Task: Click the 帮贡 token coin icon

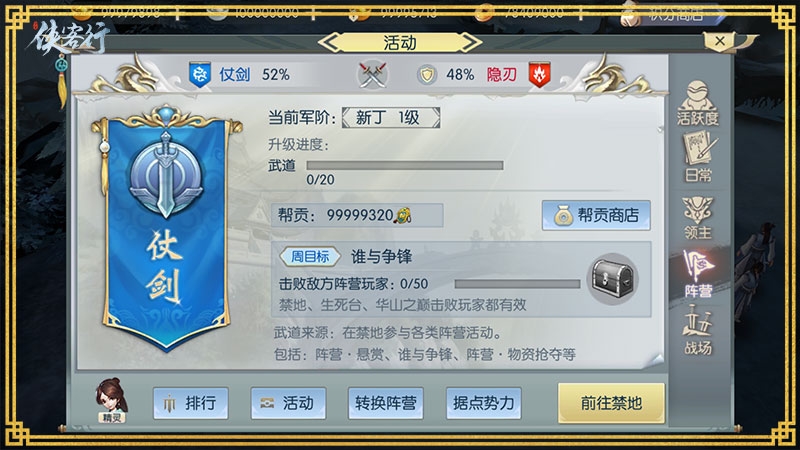Action: pos(404,216)
